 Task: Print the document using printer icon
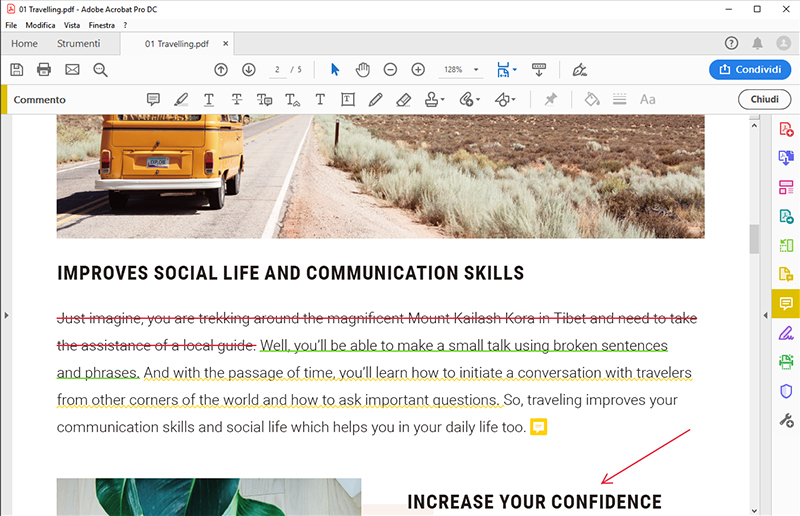coord(44,69)
